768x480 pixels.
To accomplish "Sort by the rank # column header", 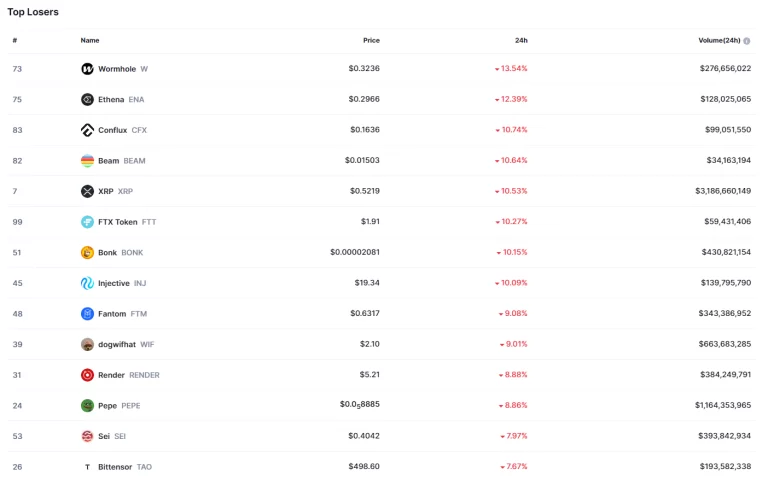I will tap(15, 41).
